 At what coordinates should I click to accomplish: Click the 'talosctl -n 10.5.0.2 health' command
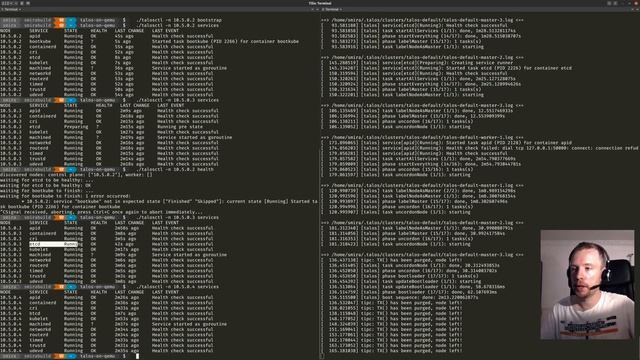click(x=174, y=169)
